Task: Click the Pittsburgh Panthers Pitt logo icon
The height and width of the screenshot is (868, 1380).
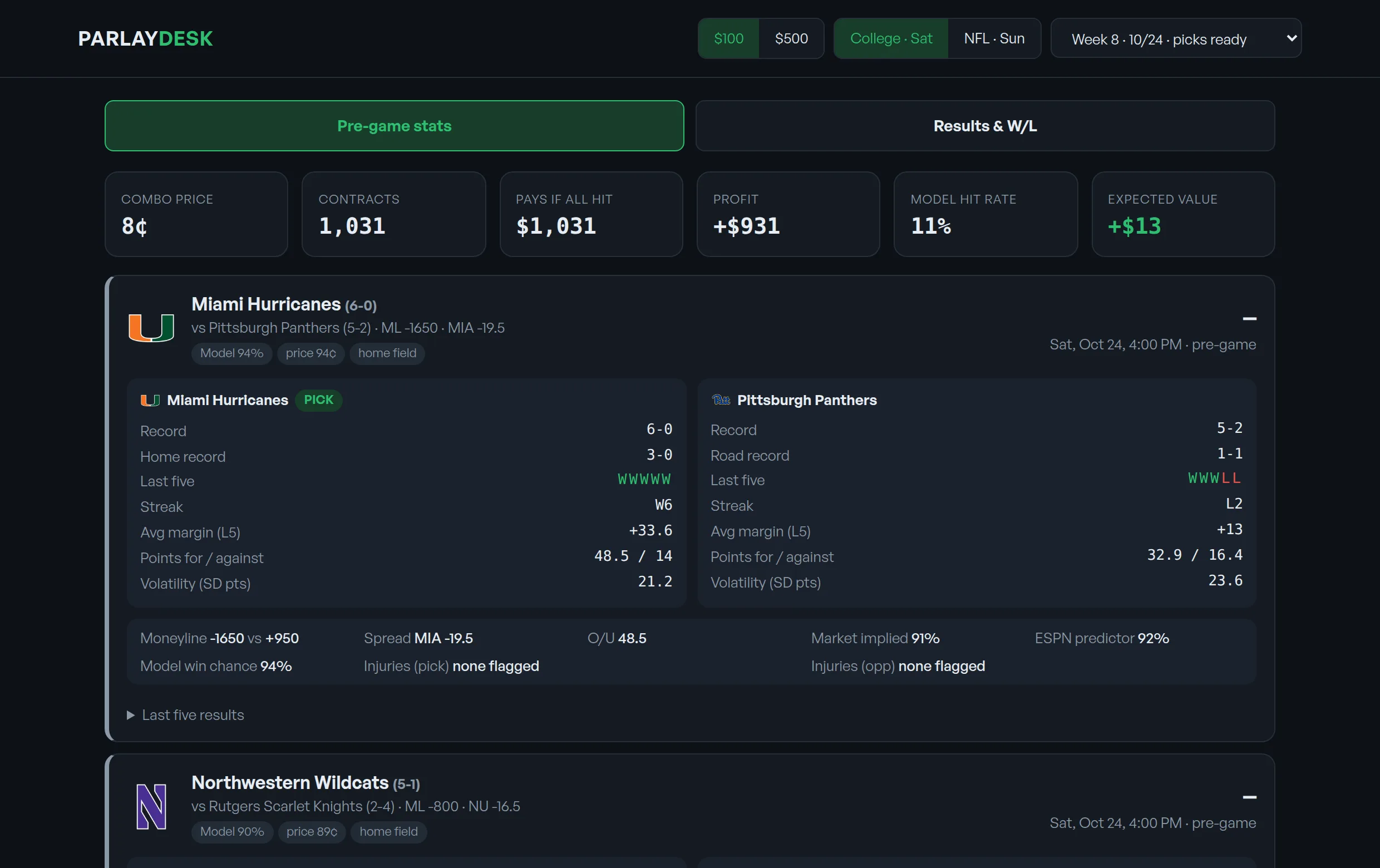Action: pos(721,400)
